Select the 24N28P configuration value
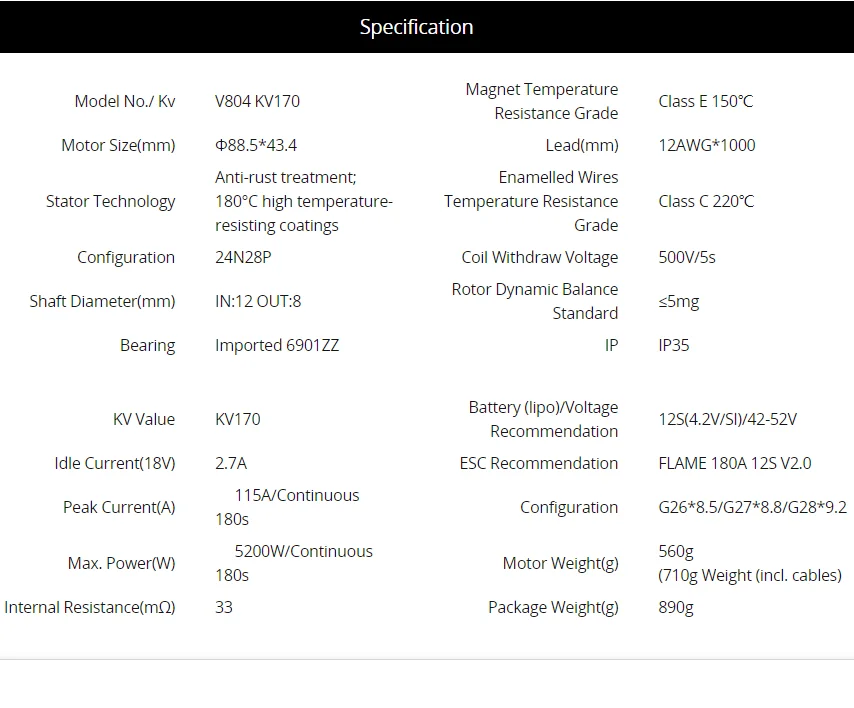Screen dimensions: 854x708 (x=243, y=257)
